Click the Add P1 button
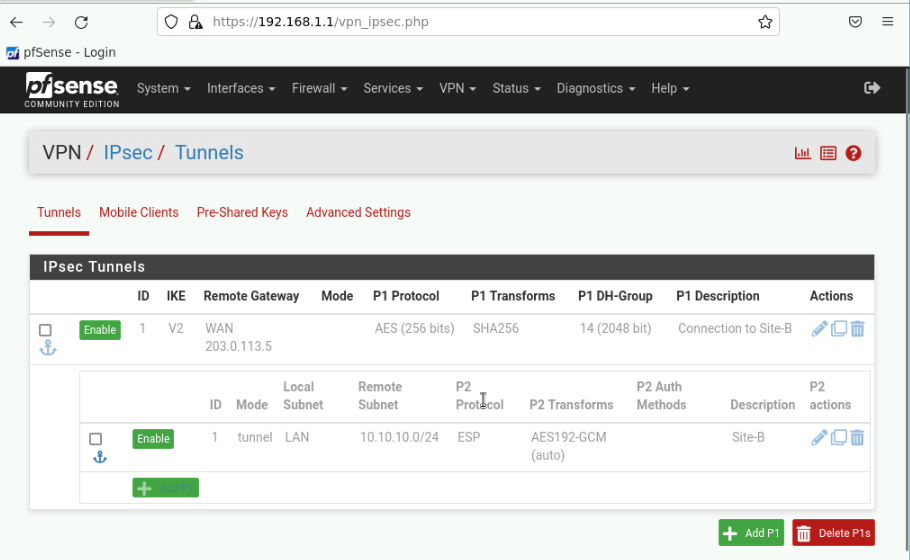 pyautogui.click(x=751, y=533)
